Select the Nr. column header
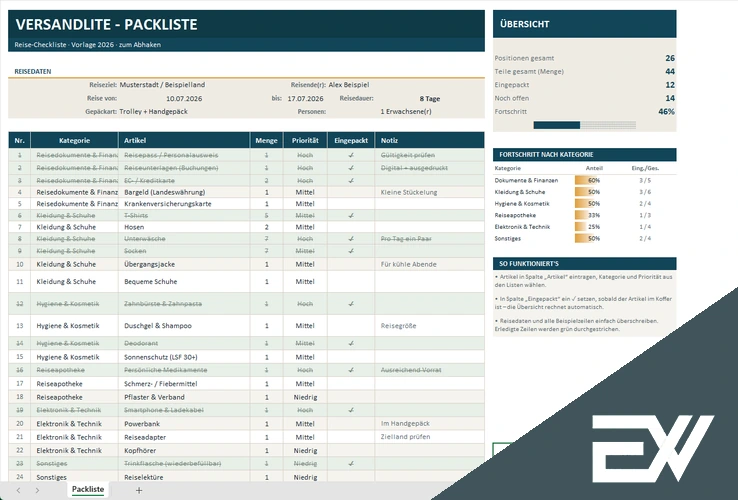This screenshot has width=738, height=500. 19,140
